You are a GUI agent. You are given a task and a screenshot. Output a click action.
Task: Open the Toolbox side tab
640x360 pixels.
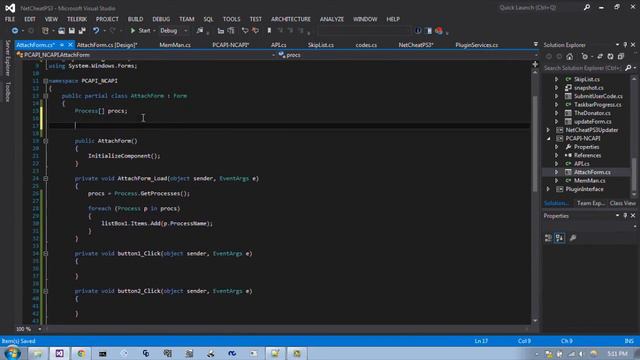[x=7, y=91]
